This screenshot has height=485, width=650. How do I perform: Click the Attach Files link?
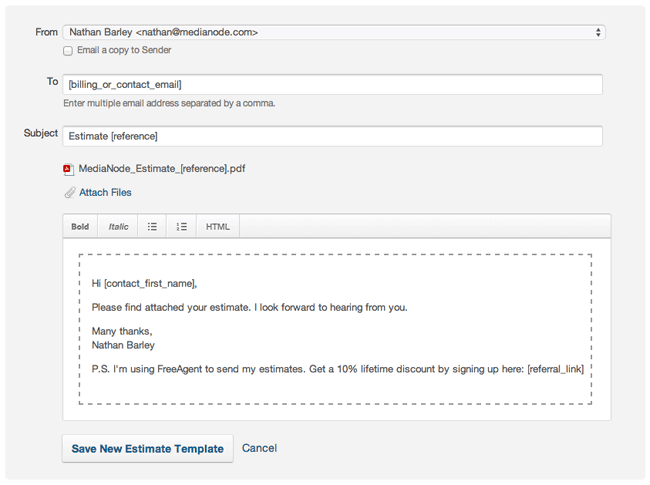pyautogui.click(x=105, y=192)
